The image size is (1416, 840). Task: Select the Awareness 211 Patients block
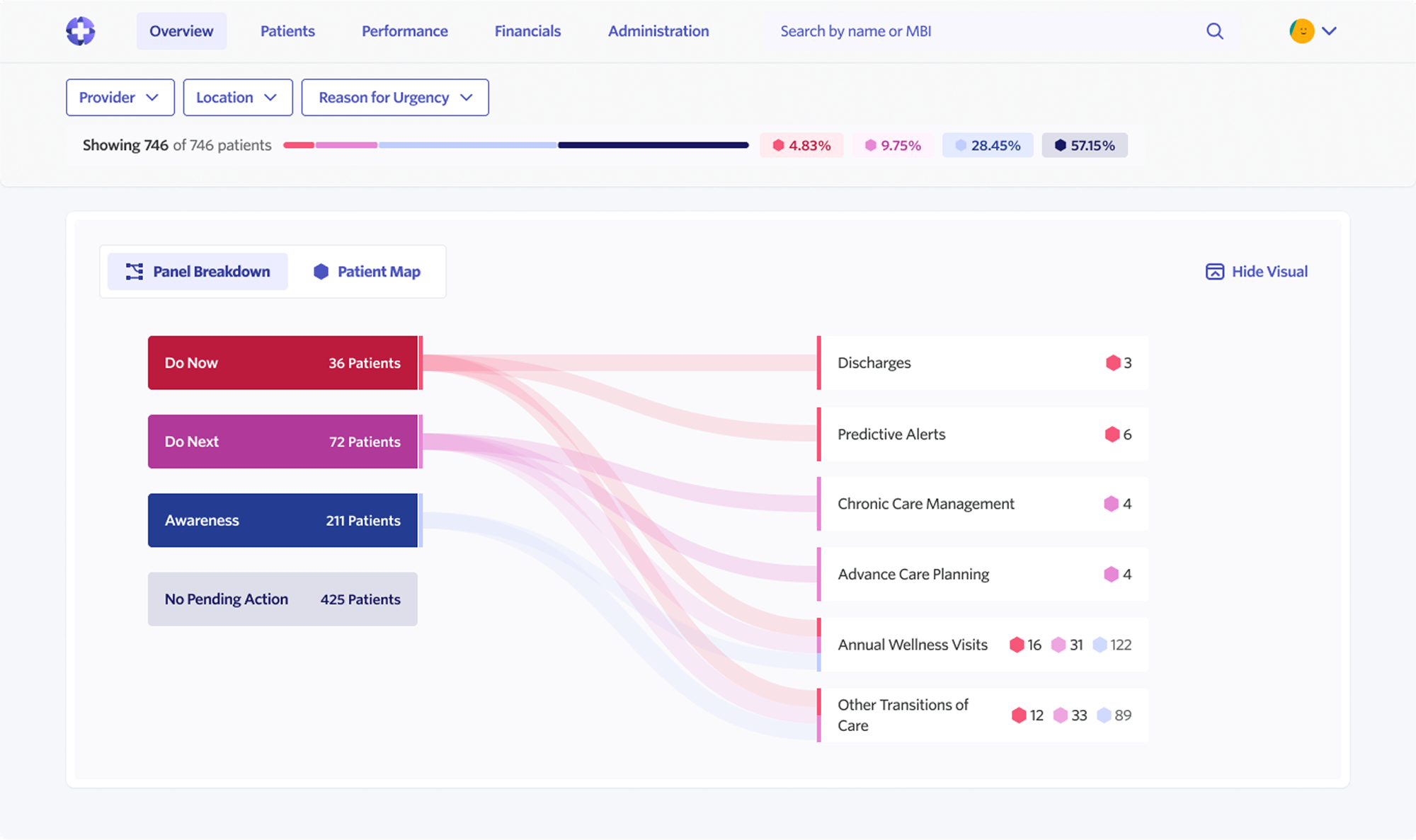coord(282,520)
